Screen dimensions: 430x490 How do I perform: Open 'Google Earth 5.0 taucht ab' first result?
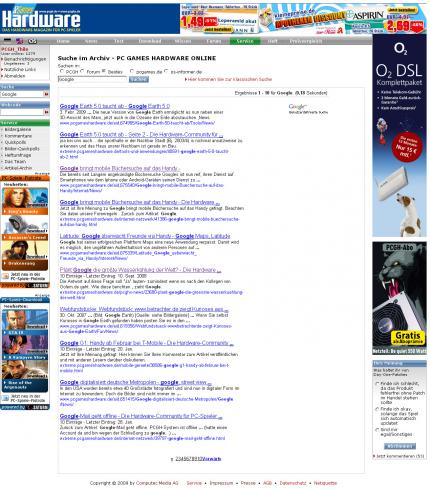click(x=115, y=106)
